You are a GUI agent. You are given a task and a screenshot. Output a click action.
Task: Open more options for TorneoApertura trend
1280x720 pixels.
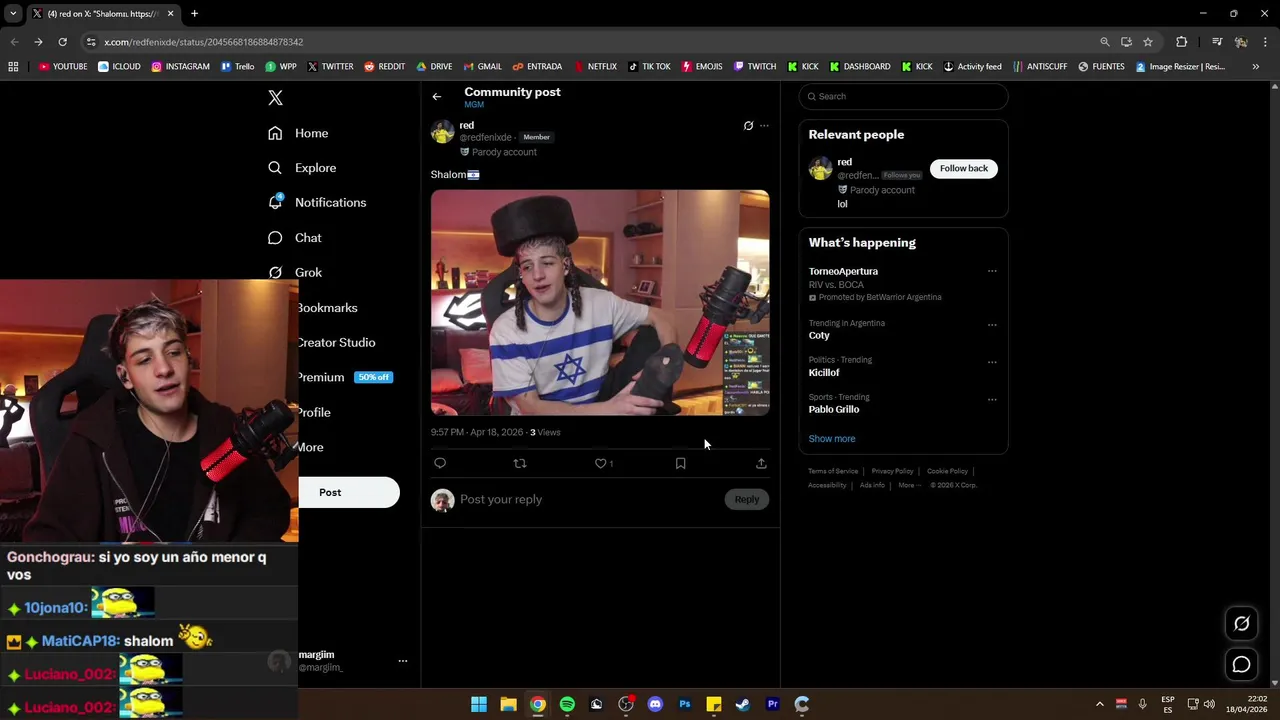pos(992,271)
